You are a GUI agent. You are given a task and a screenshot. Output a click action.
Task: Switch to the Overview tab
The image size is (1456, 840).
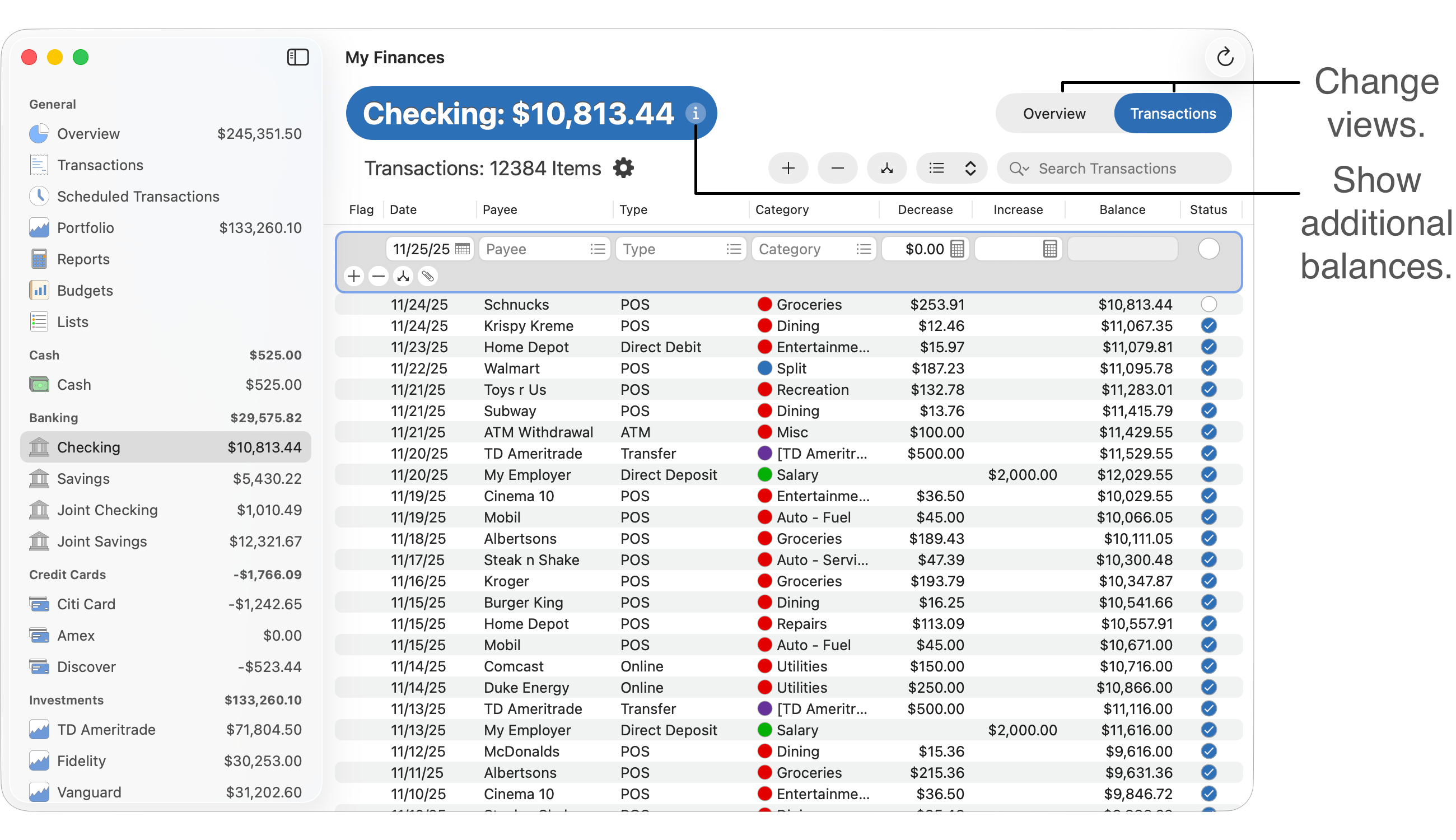coord(1054,114)
